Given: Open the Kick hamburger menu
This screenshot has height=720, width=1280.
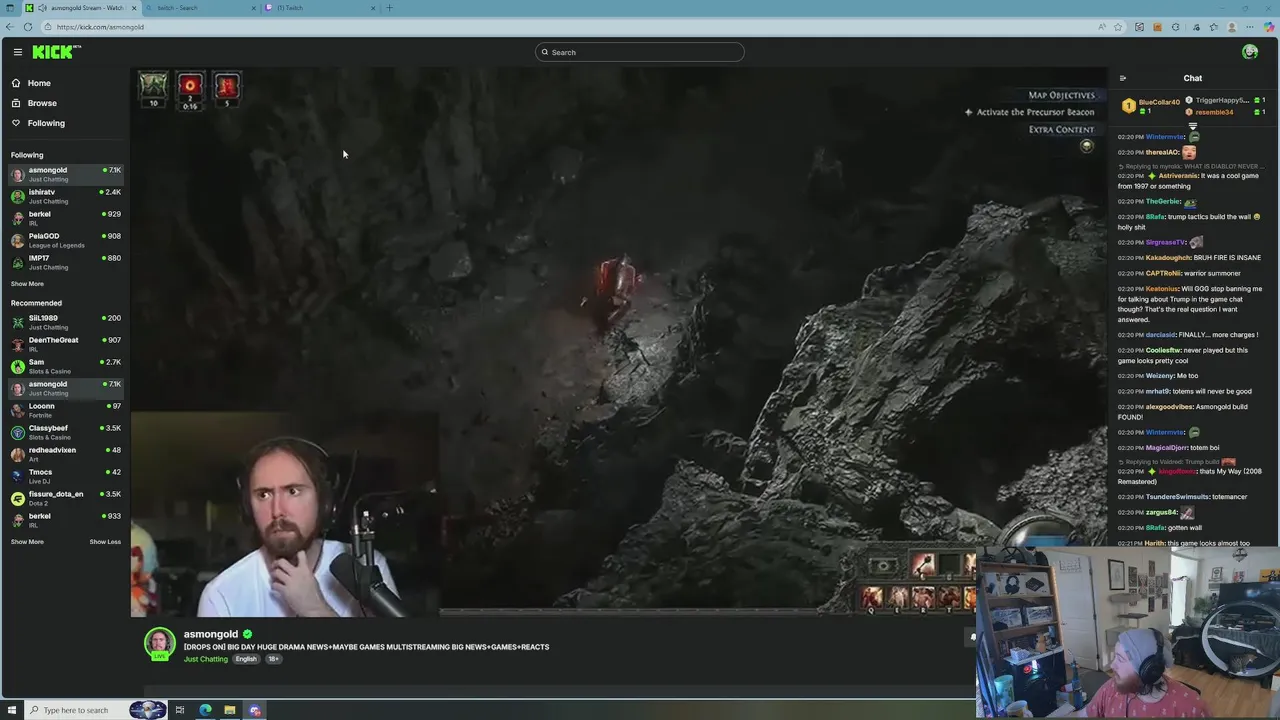Looking at the screenshot, I should click(x=17, y=52).
